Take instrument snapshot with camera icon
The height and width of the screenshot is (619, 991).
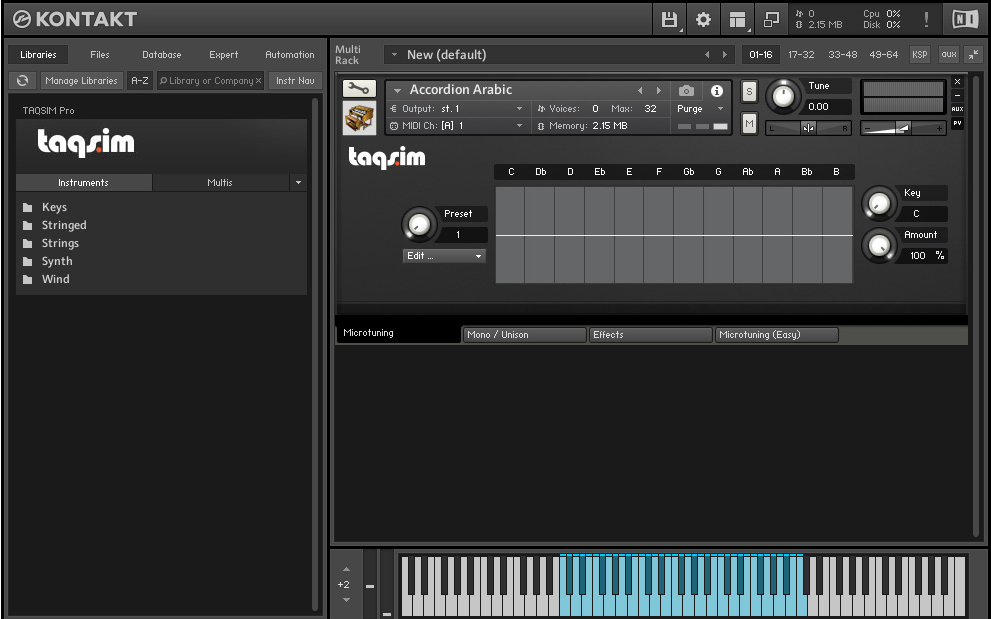686,91
